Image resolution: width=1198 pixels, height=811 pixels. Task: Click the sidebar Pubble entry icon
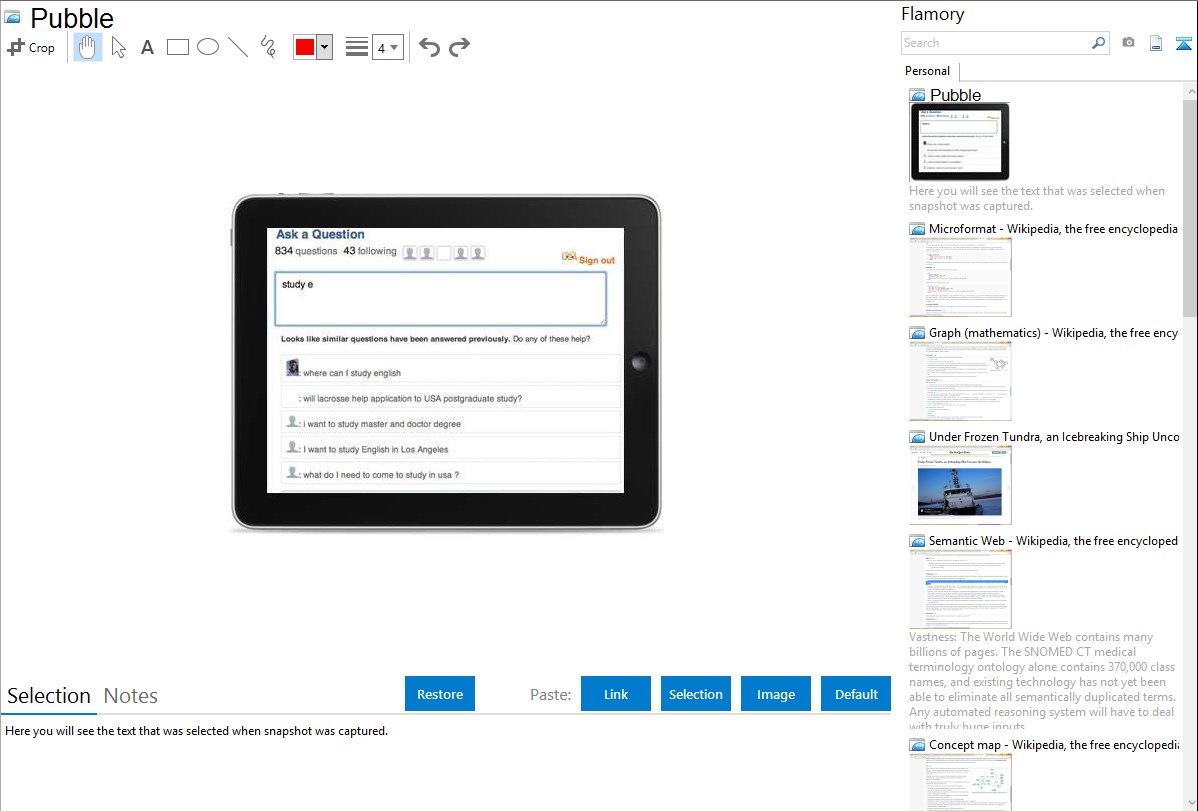[918, 95]
